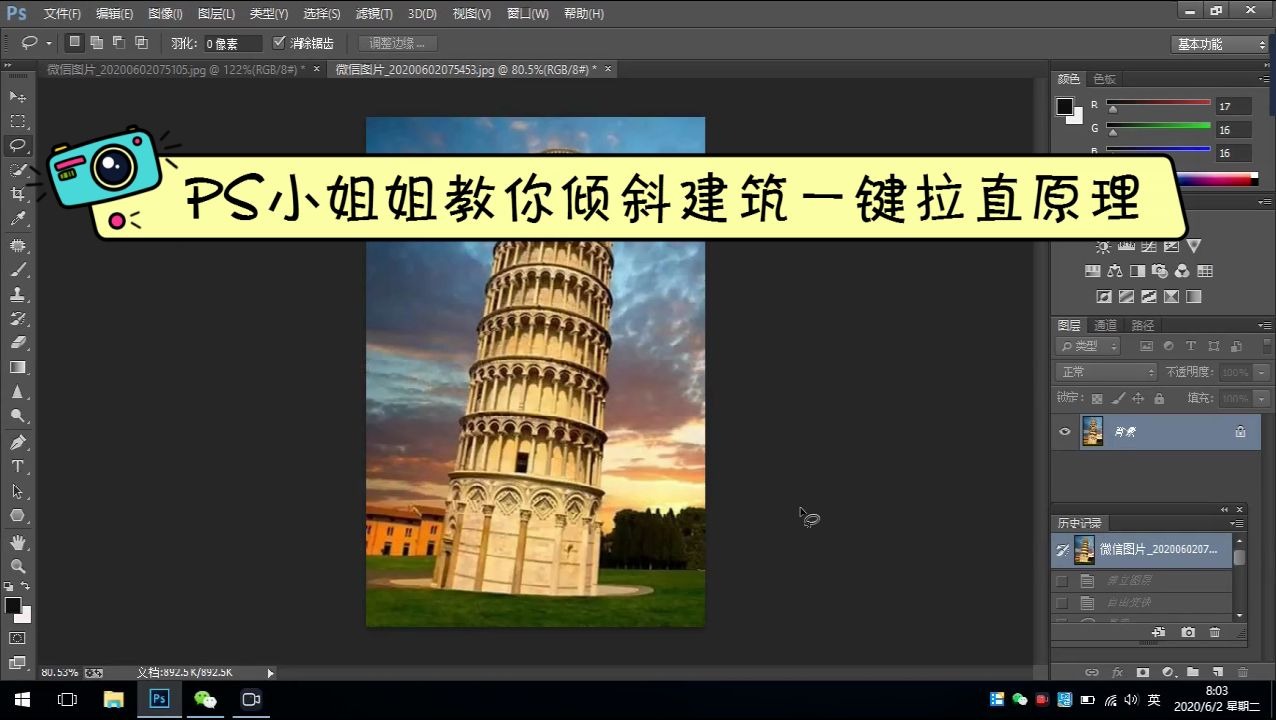Viewport: 1276px width, 720px height.
Task: Toggle Quick Mask mode icon
Action: pyautogui.click(x=18, y=638)
